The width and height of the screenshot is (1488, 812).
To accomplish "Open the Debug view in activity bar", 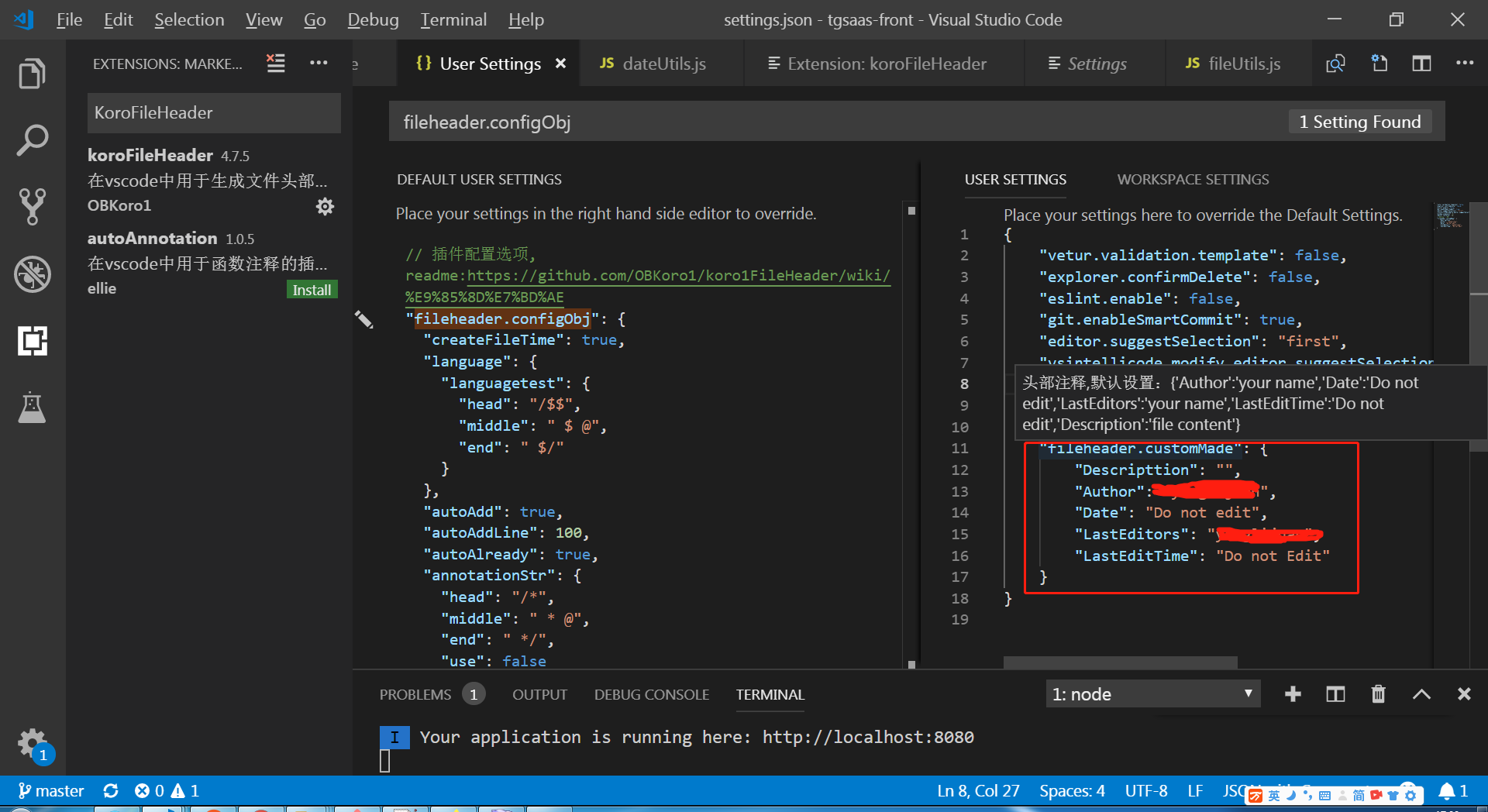I will click(x=32, y=274).
